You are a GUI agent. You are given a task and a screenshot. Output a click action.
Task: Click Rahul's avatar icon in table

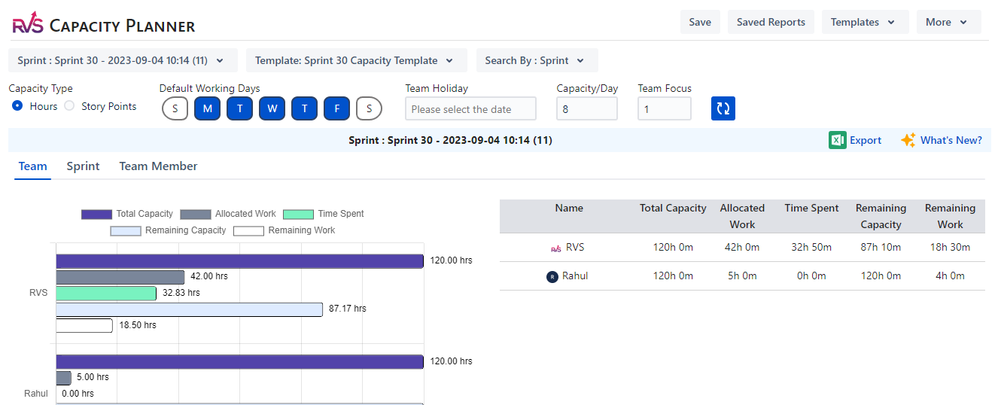pos(552,277)
